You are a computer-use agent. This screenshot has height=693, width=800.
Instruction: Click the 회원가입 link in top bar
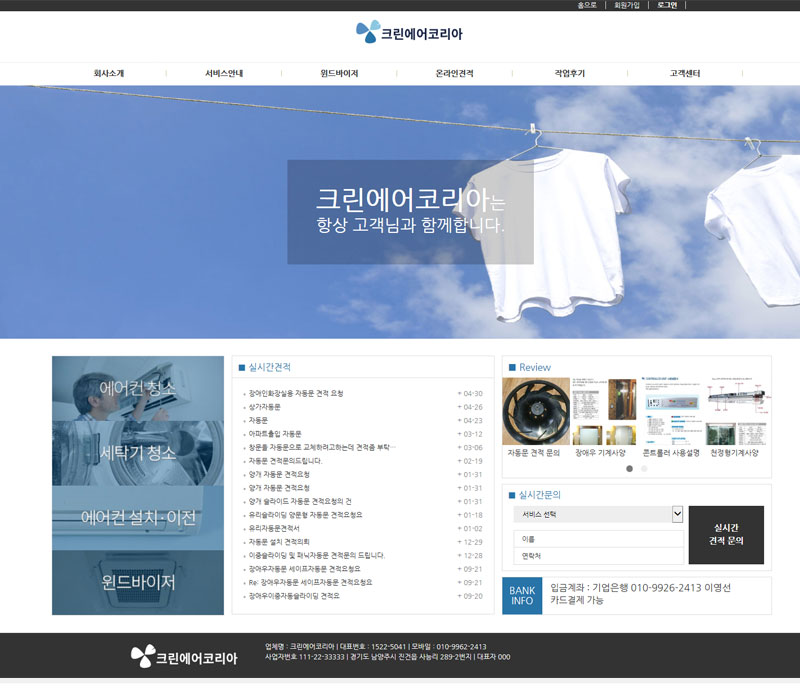coord(627,5)
